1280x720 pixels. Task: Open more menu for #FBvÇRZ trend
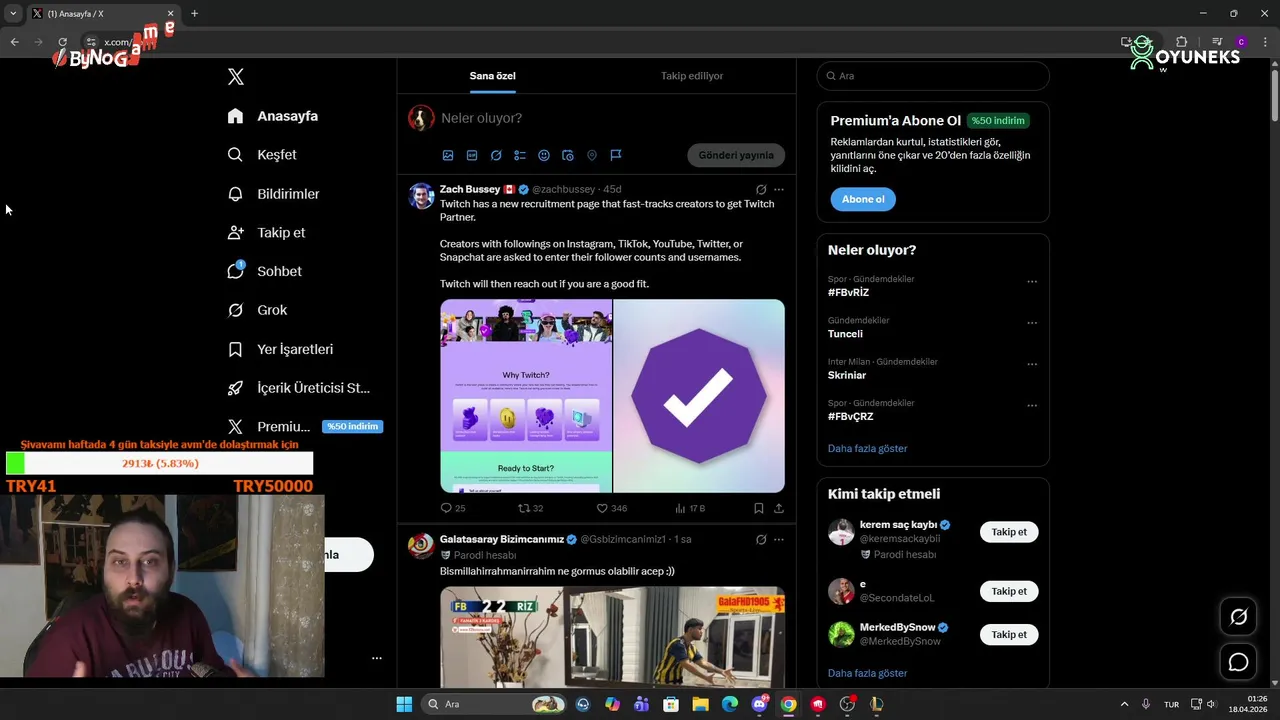(x=1032, y=405)
